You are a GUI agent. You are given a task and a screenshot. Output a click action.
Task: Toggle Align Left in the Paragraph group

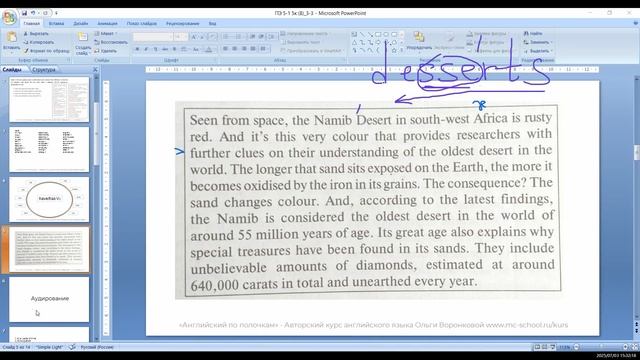coord(226,49)
